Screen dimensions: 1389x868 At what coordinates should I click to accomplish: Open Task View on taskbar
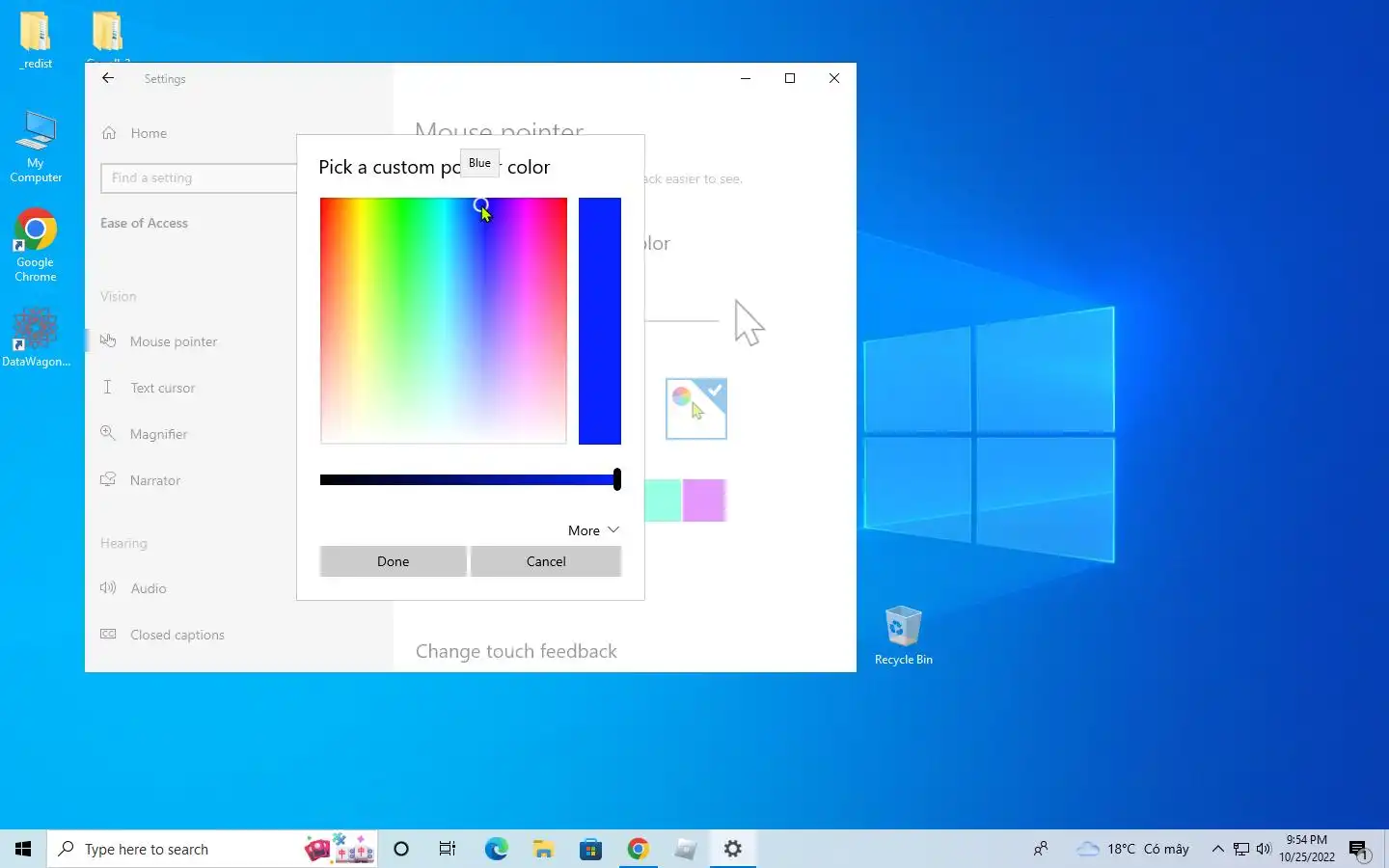pyautogui.click(x=448, y=849)
